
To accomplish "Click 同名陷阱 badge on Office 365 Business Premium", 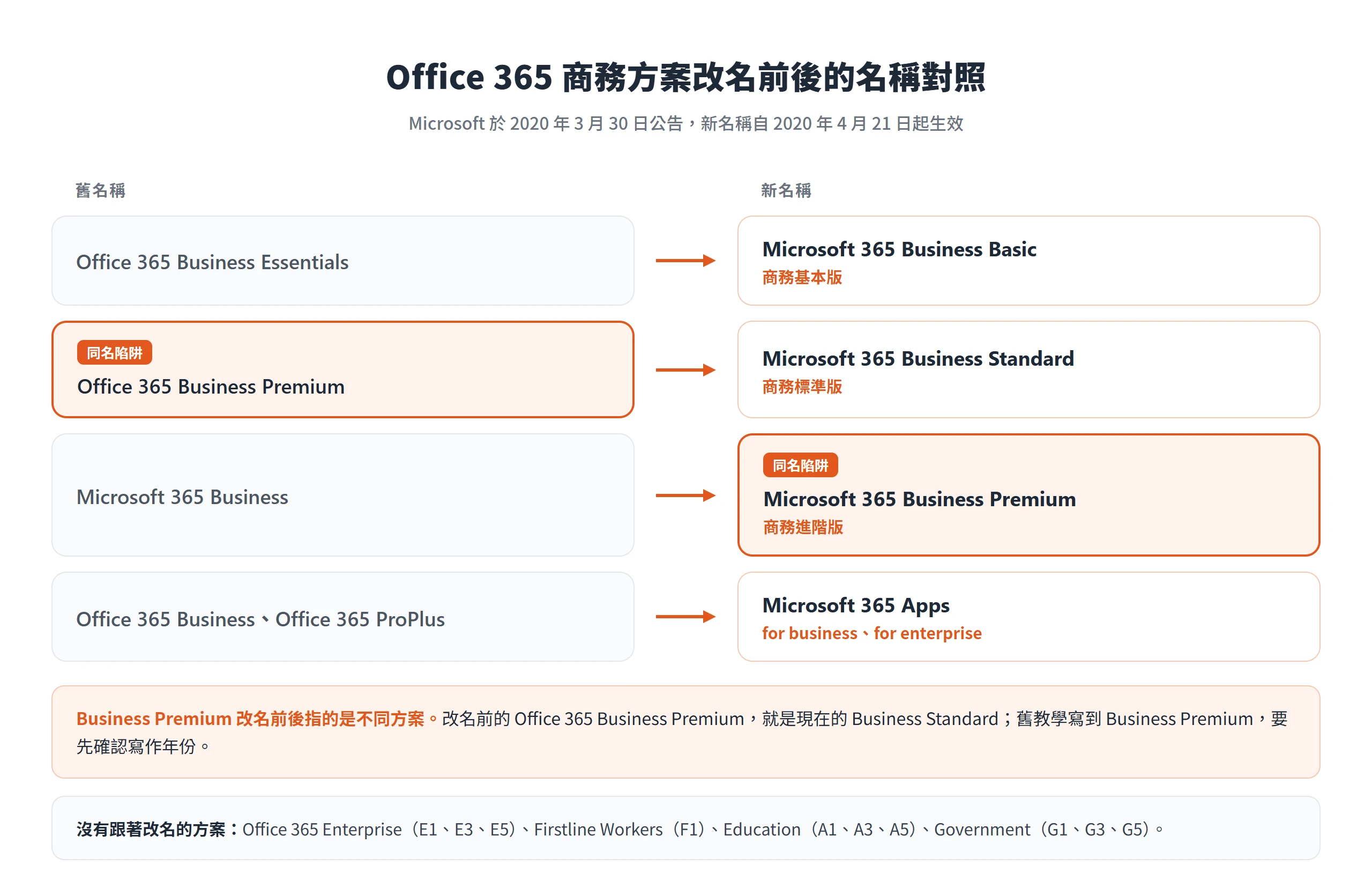I will tap(115, 352).
